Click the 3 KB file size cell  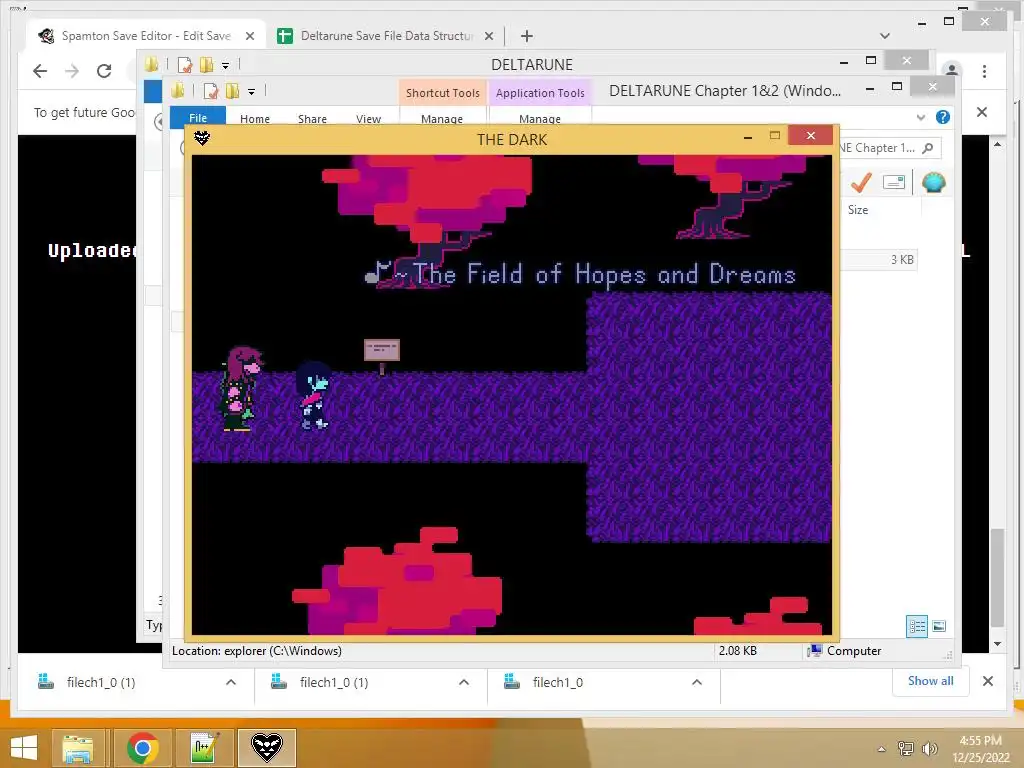902,259
